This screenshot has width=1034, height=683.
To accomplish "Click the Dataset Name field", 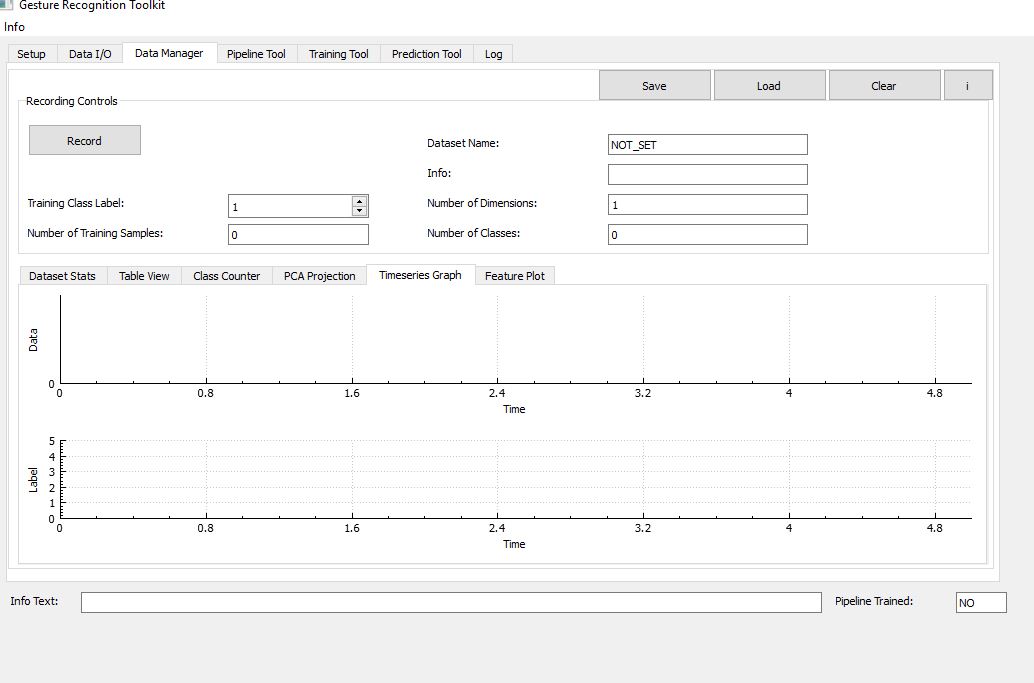I will [708, 144].
